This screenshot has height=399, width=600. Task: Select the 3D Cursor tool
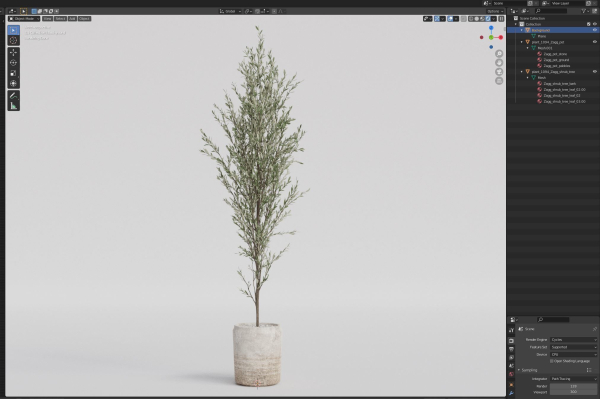point(13,41)
